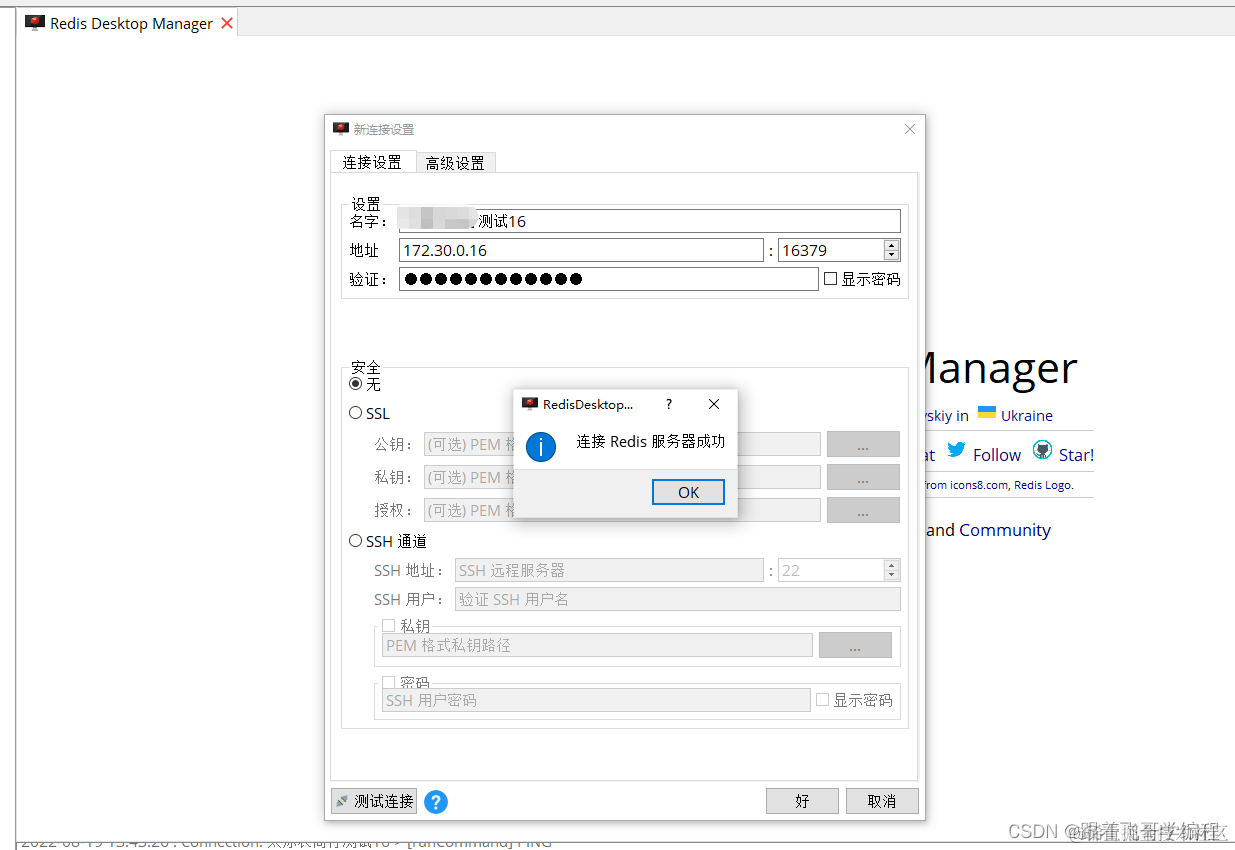This screenshot has height=850, width=1235.
Task: Switch to the 连接设置 tab
Action: (372, 162)
